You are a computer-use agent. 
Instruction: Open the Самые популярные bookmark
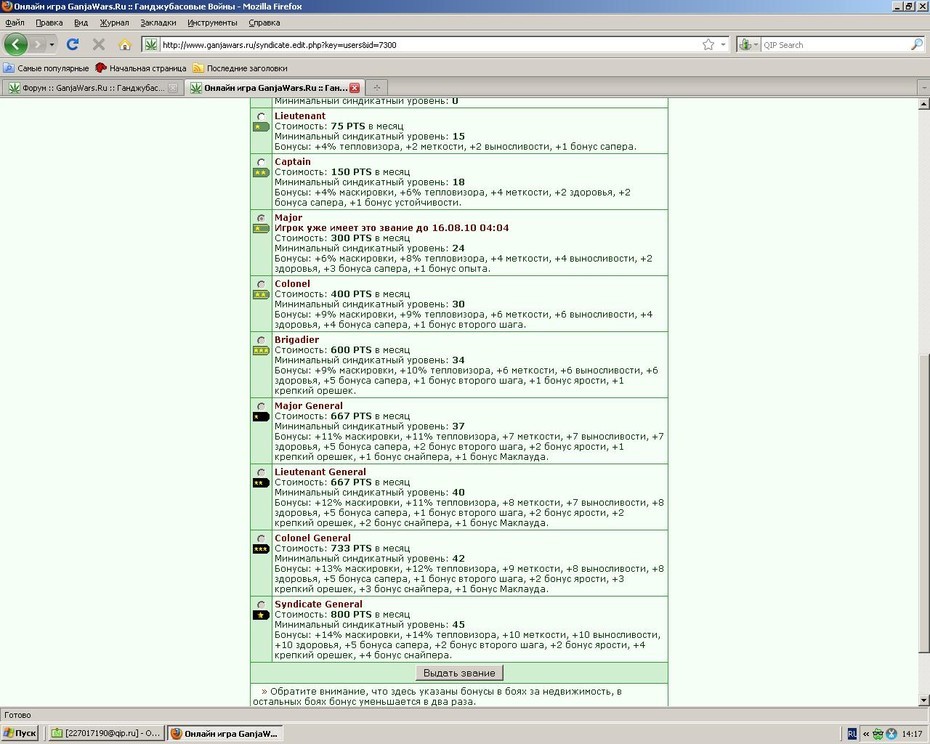pos(46,68)
